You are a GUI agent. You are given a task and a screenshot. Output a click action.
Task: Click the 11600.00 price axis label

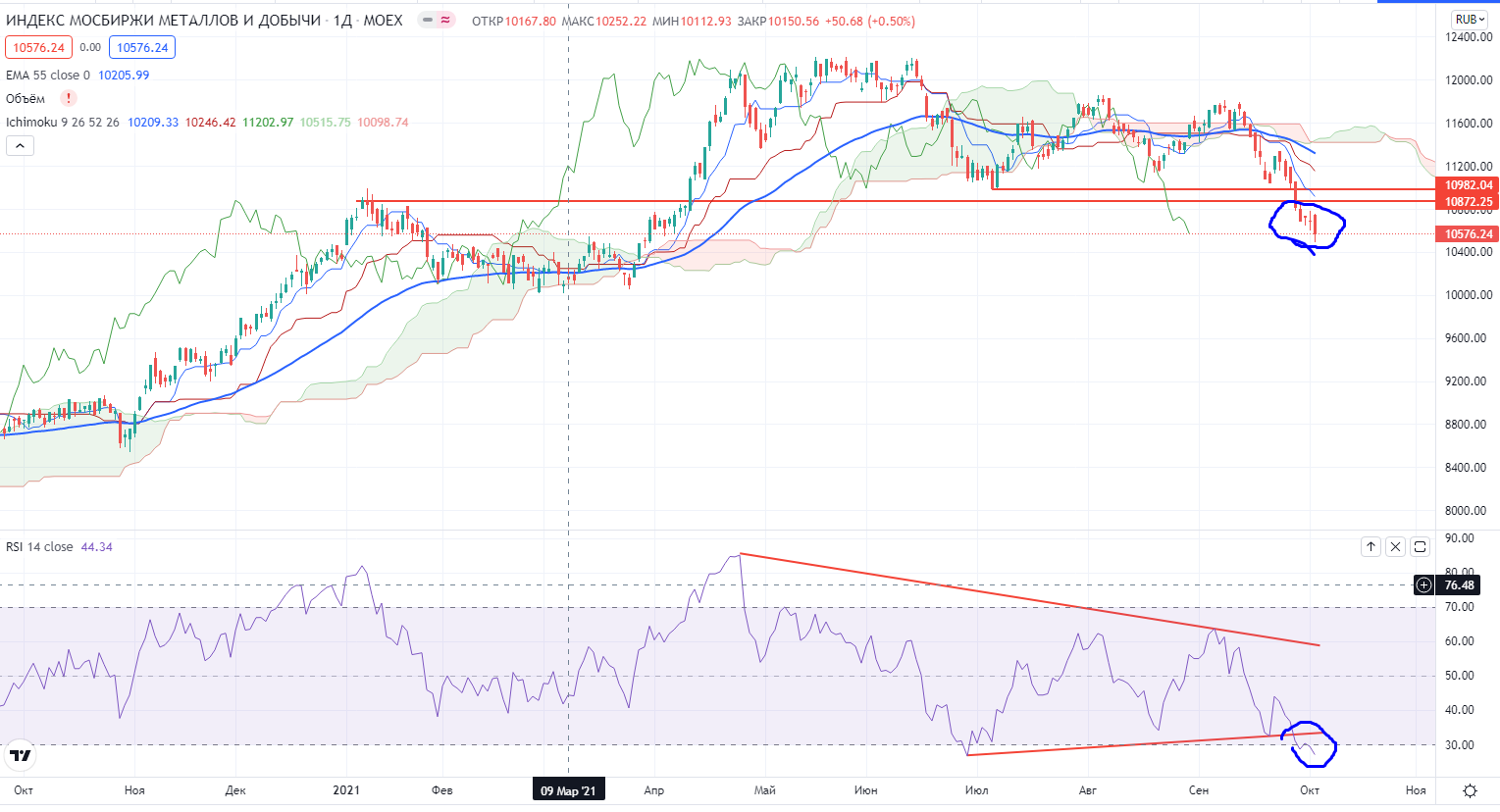[1469, 124]
